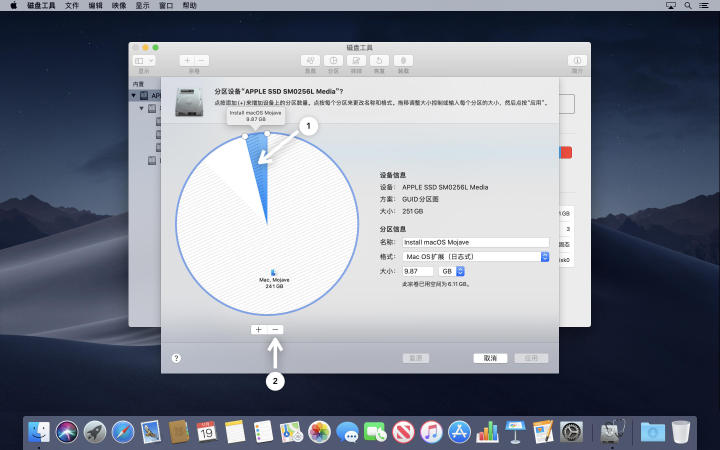720x450 pixels.
Task: Open the 显示 menu in menu bar
Action: (x=142, y=6)
